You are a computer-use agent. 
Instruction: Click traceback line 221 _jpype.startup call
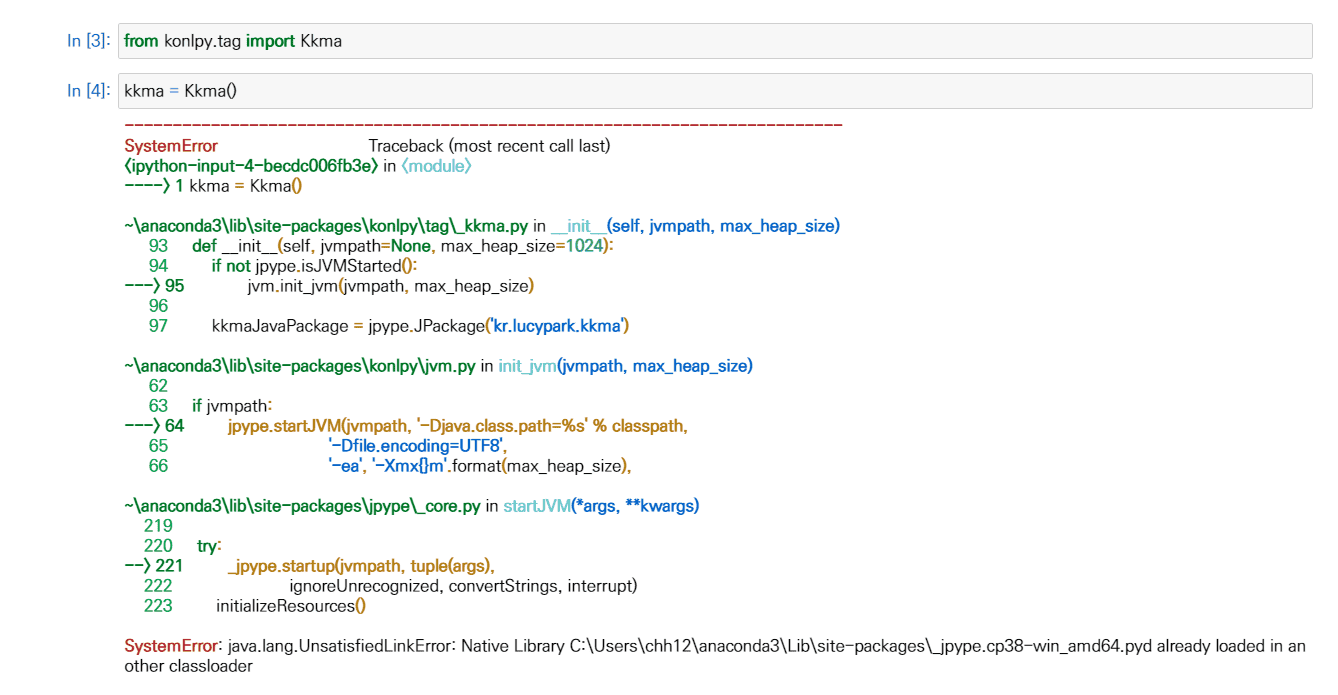click(361, 566)
